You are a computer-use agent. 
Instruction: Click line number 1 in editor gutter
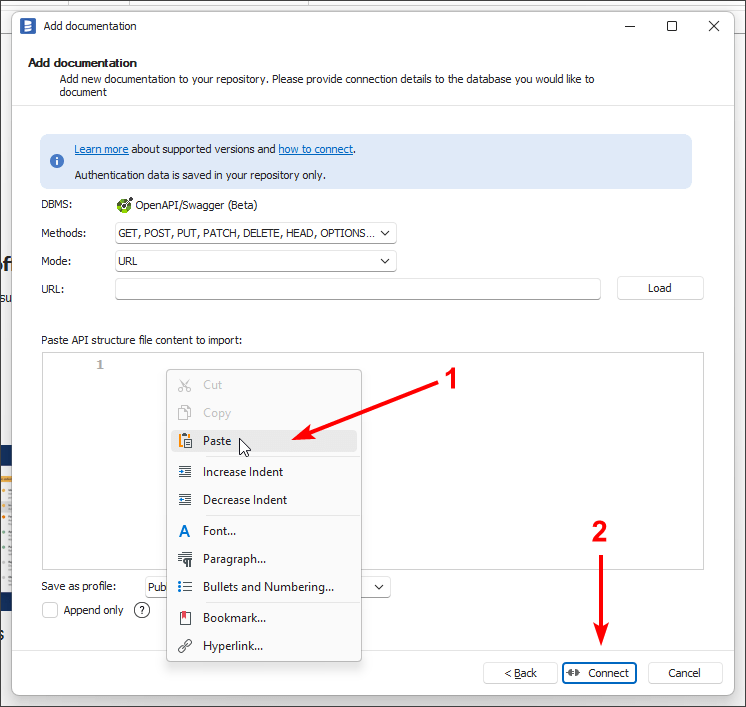coord(100,365)
